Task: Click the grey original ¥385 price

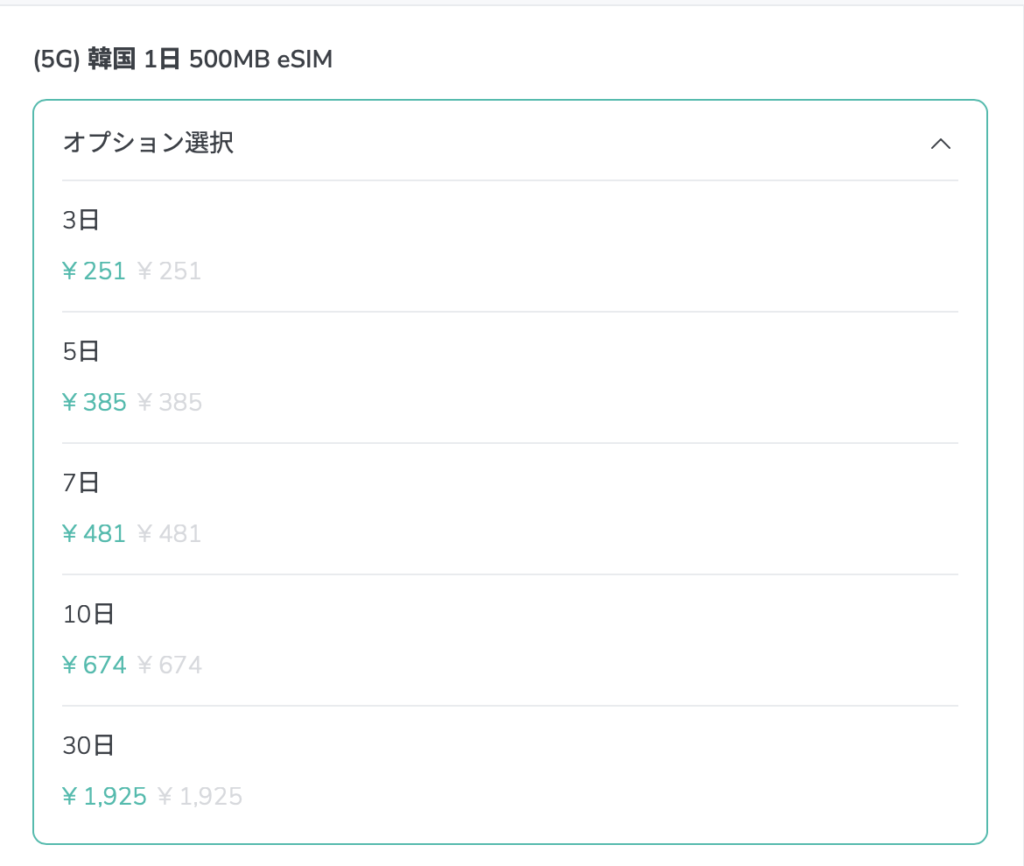Action: click(170, 402)
